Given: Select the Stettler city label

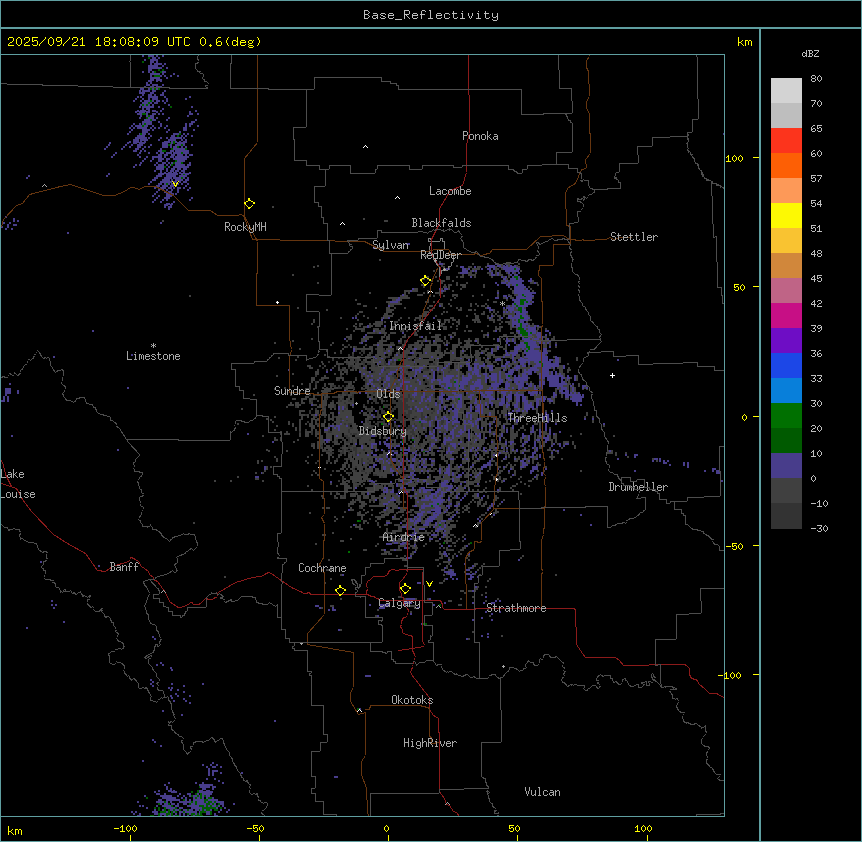Looking at the screenshot, I should click(634, 237).
